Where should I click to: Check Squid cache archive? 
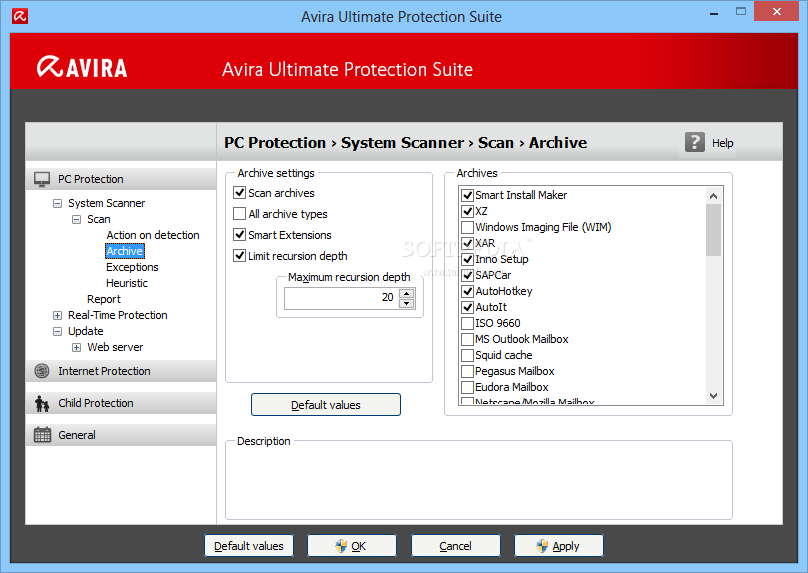click(x=467, y=355)
